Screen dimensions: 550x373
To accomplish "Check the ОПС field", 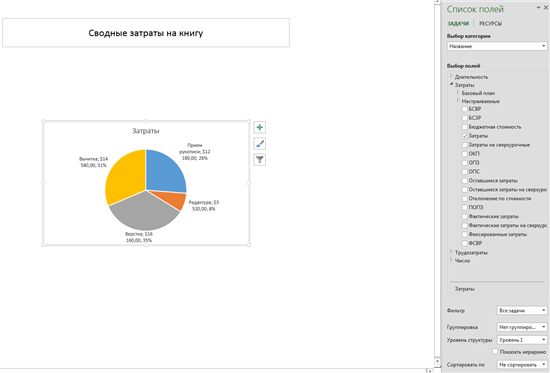I will click(x=465, y=172).
